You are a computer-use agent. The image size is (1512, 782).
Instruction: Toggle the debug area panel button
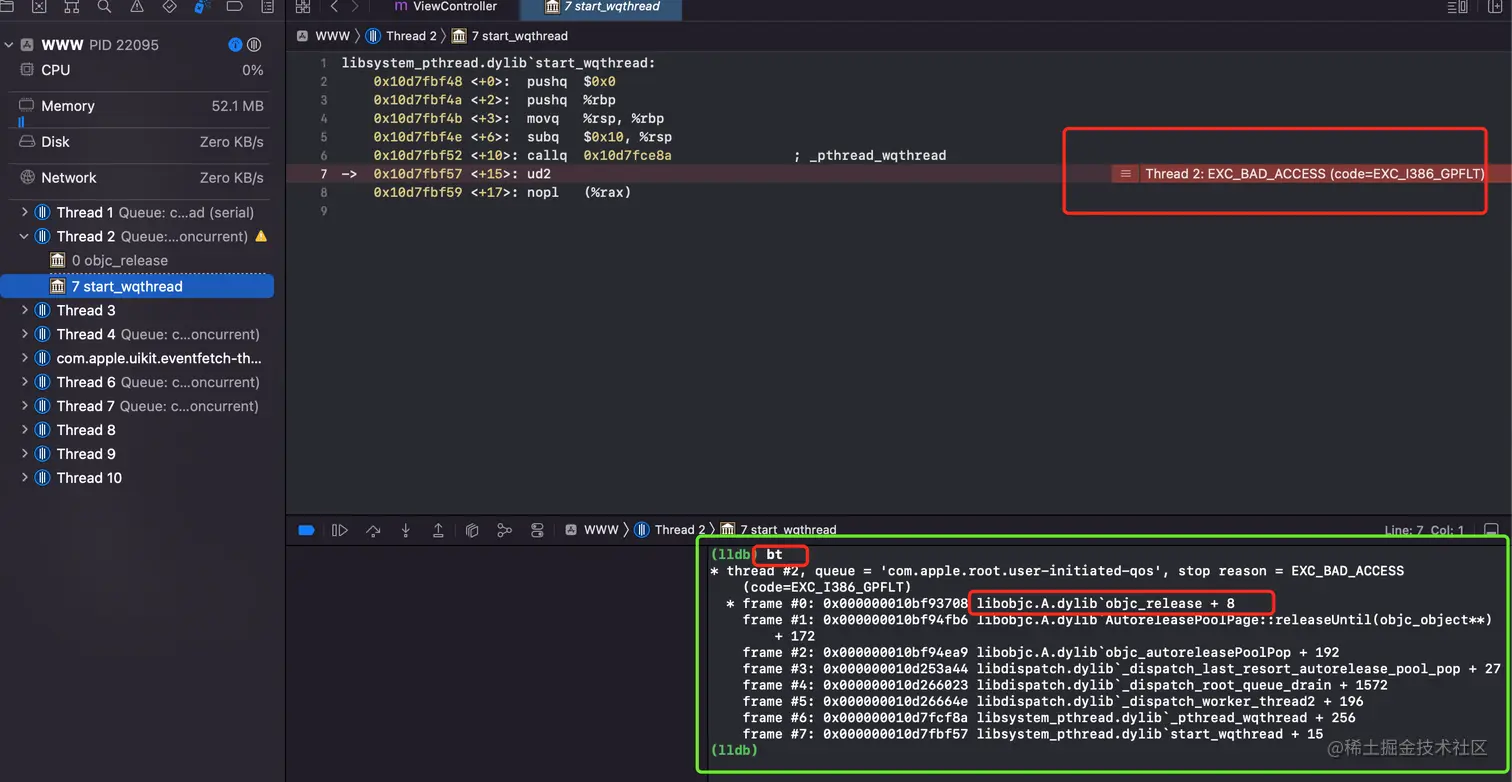pos(1491,530)
